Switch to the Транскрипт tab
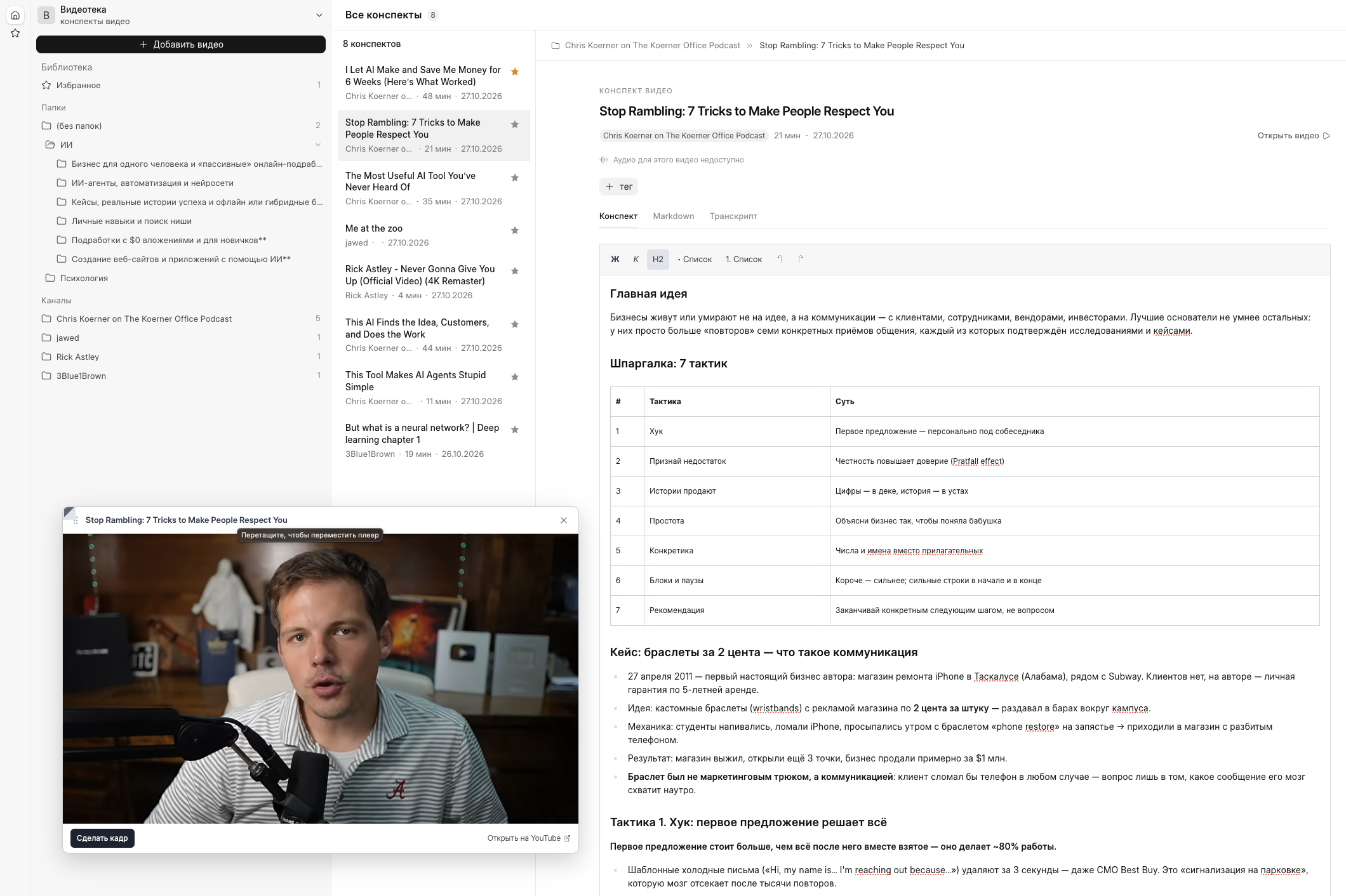Screen dimensions: 1346x896 [733, 216]
